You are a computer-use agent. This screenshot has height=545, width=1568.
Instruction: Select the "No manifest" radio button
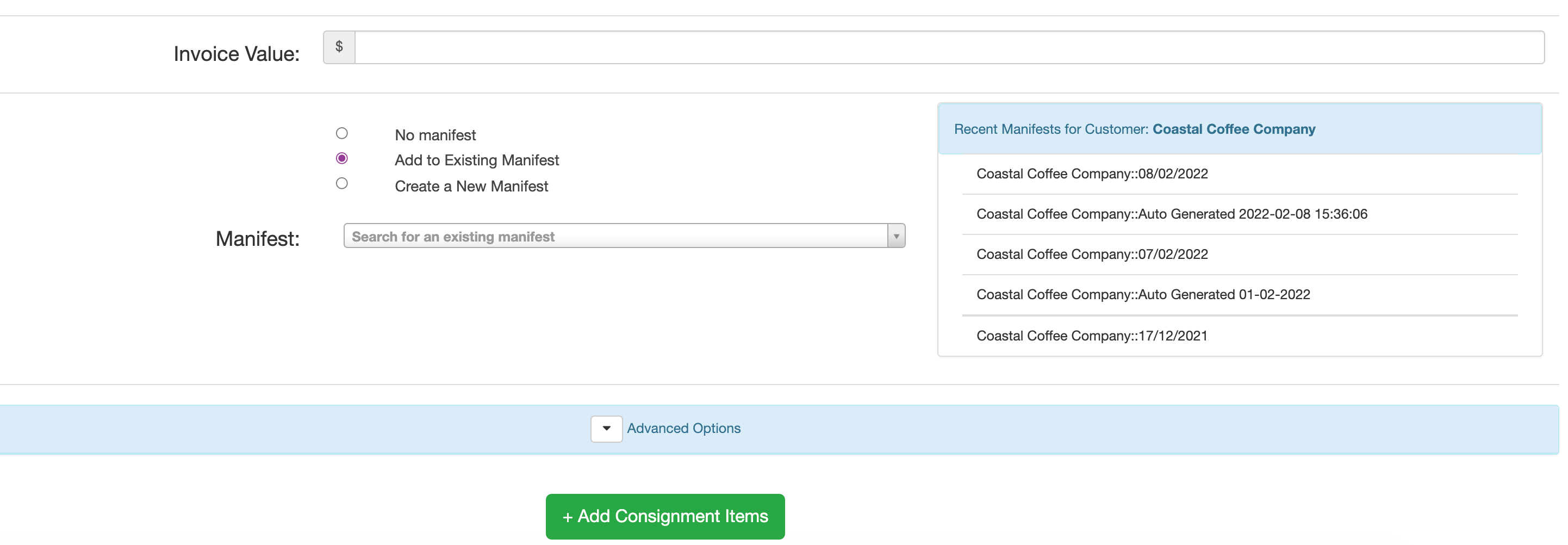342,133
